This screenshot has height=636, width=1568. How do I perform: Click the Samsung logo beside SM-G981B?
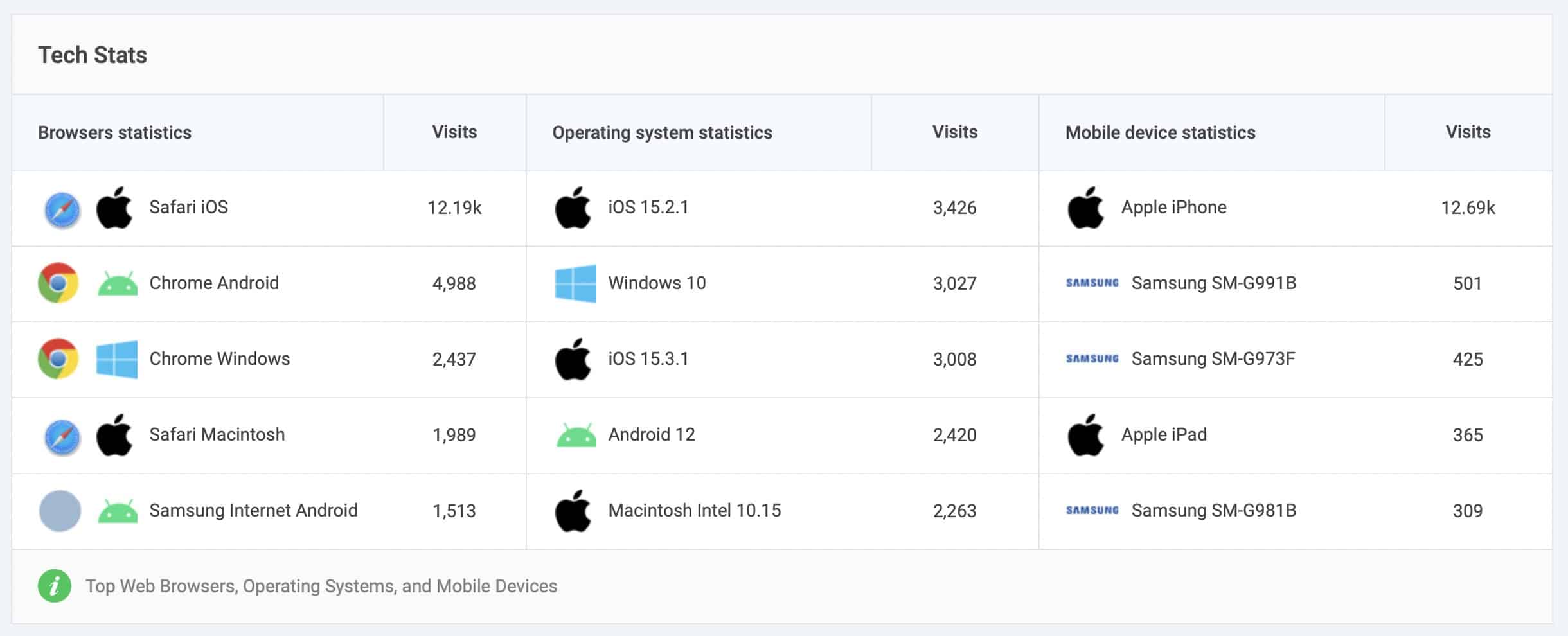[x=1092, y=510]
